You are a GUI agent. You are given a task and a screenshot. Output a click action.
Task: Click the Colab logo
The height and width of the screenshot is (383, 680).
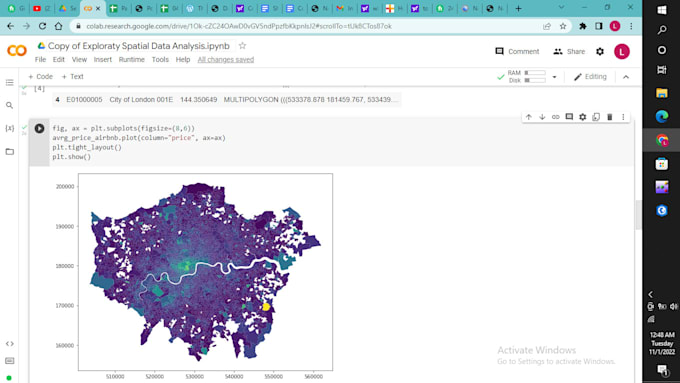[x=17, y=51]
